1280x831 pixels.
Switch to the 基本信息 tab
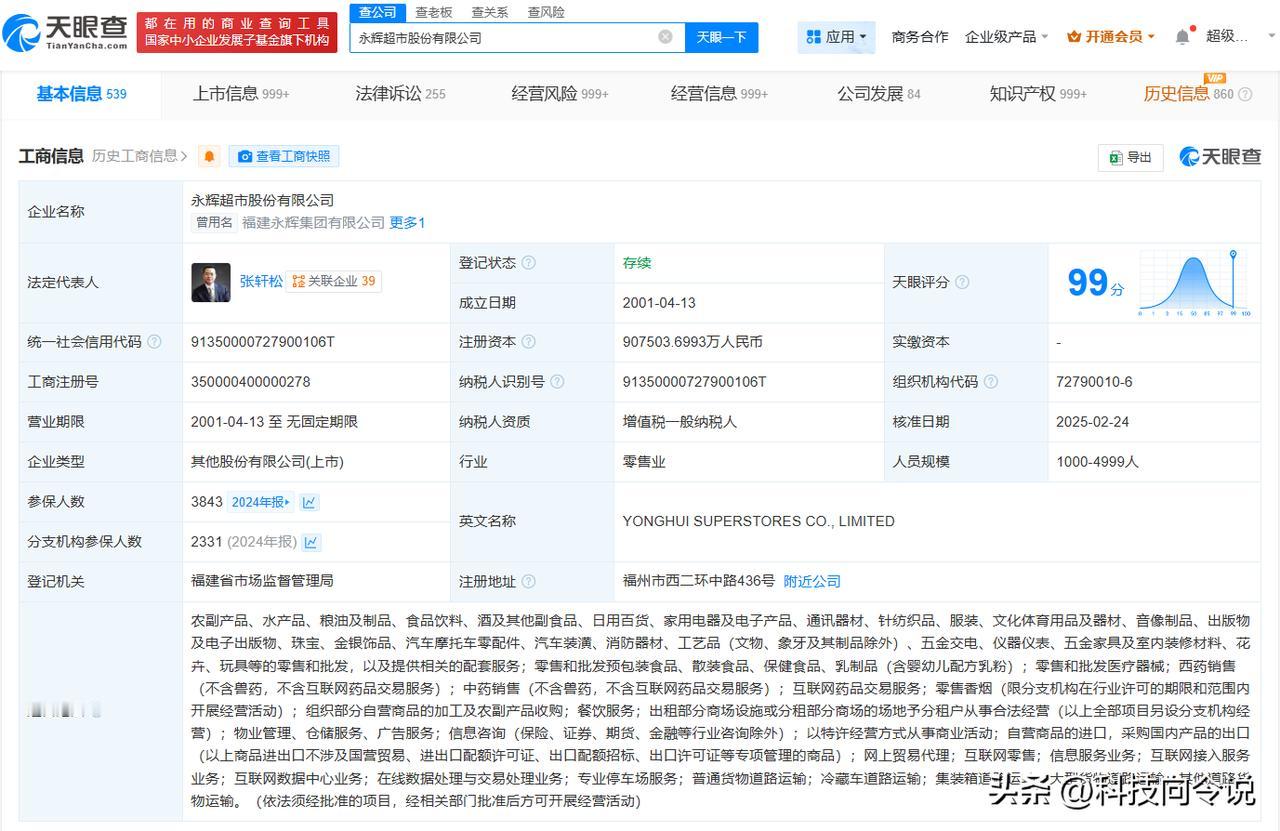pyautogui.click(x=82, y=94)
